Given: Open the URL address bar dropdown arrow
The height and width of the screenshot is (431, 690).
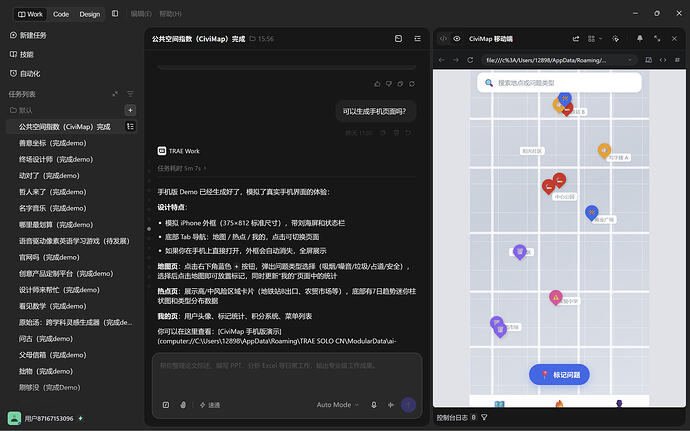Looking at the screenshot, I should point(630,60).
